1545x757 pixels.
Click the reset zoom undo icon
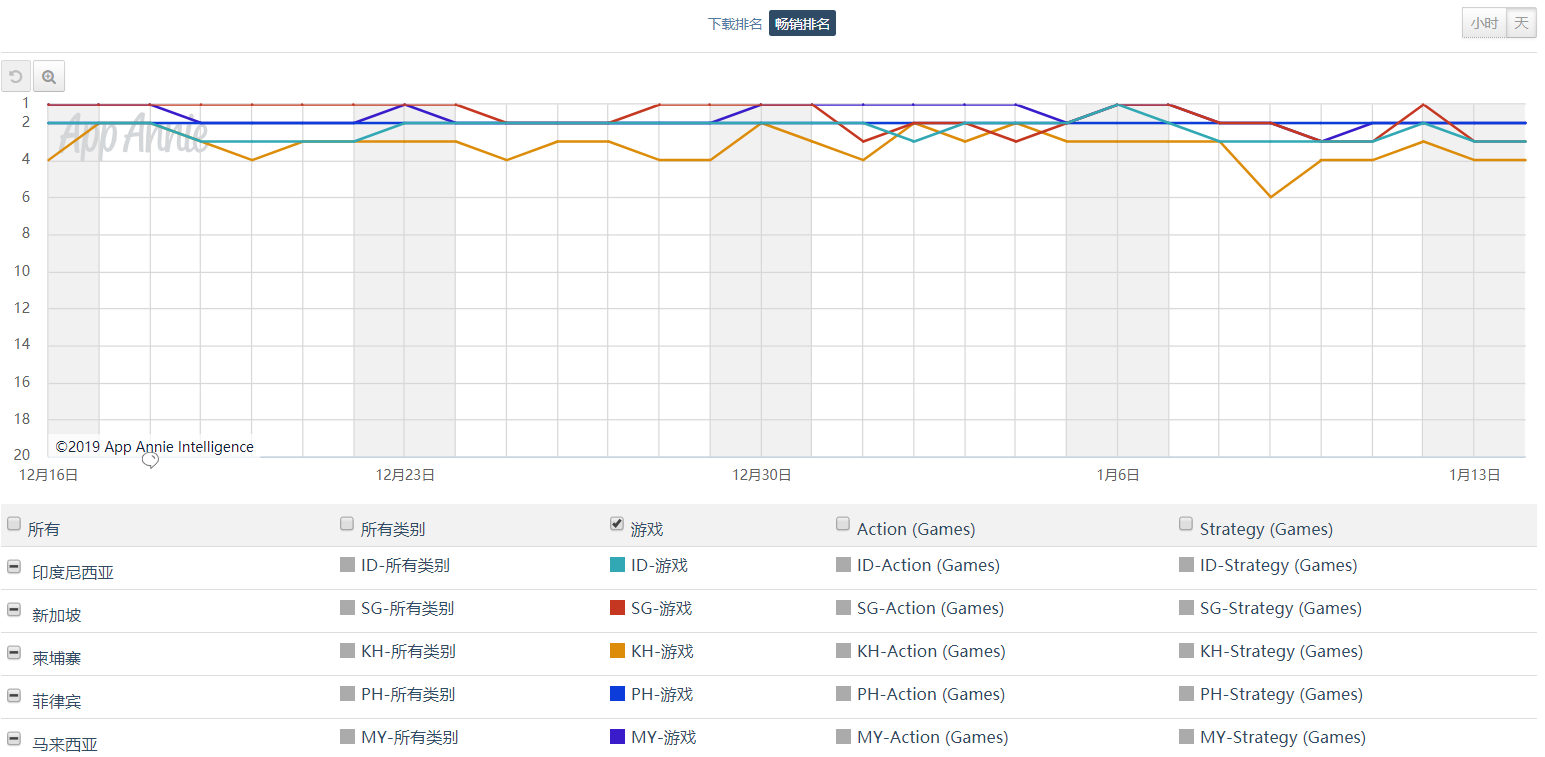point(16,76)
